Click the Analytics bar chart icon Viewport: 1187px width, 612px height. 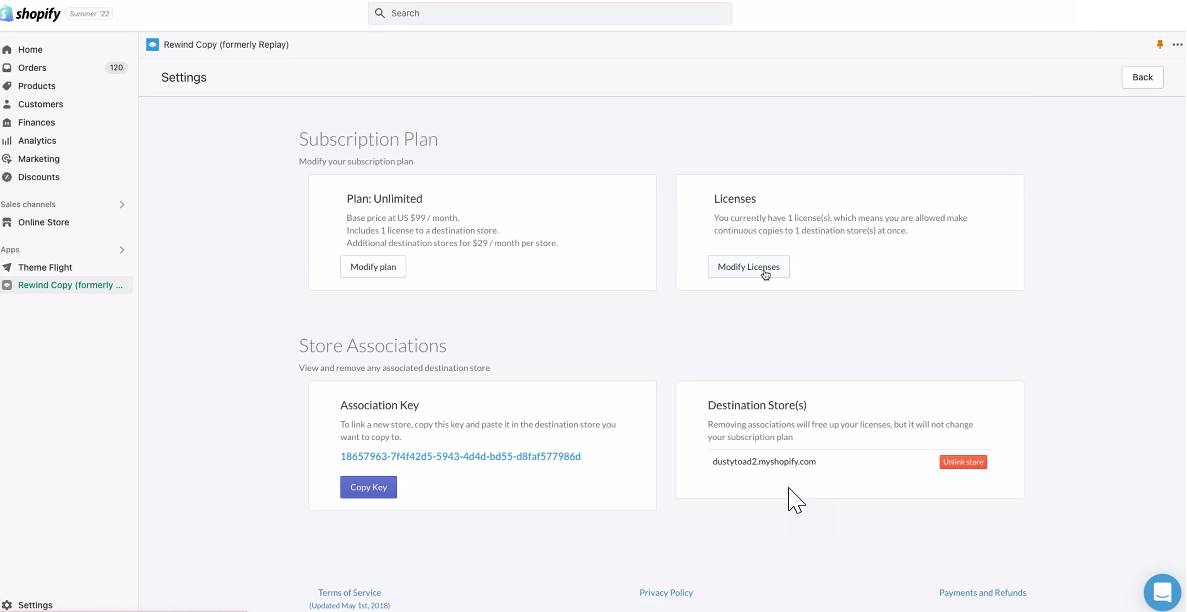[x=7, y=141]
